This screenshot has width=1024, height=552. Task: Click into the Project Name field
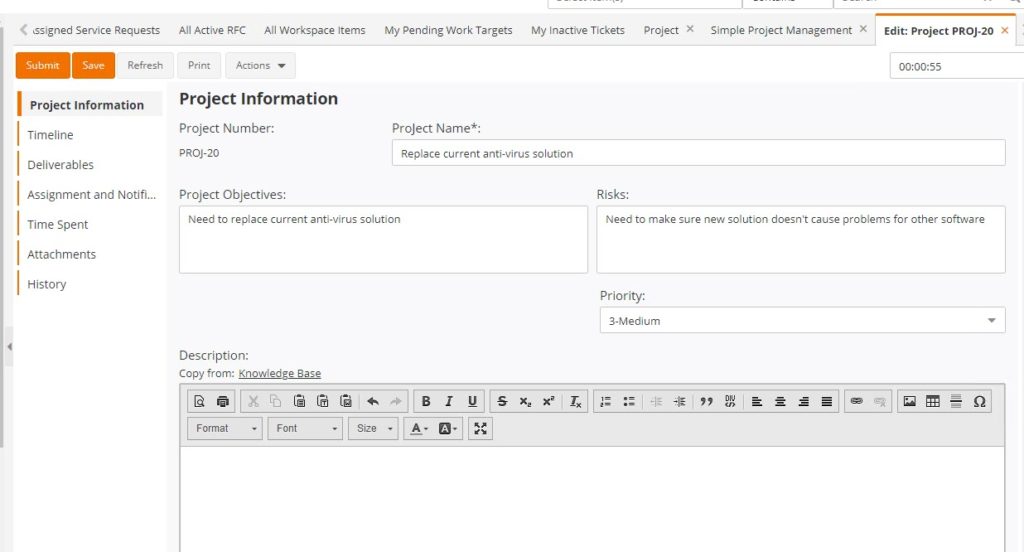tap(698, 153)
